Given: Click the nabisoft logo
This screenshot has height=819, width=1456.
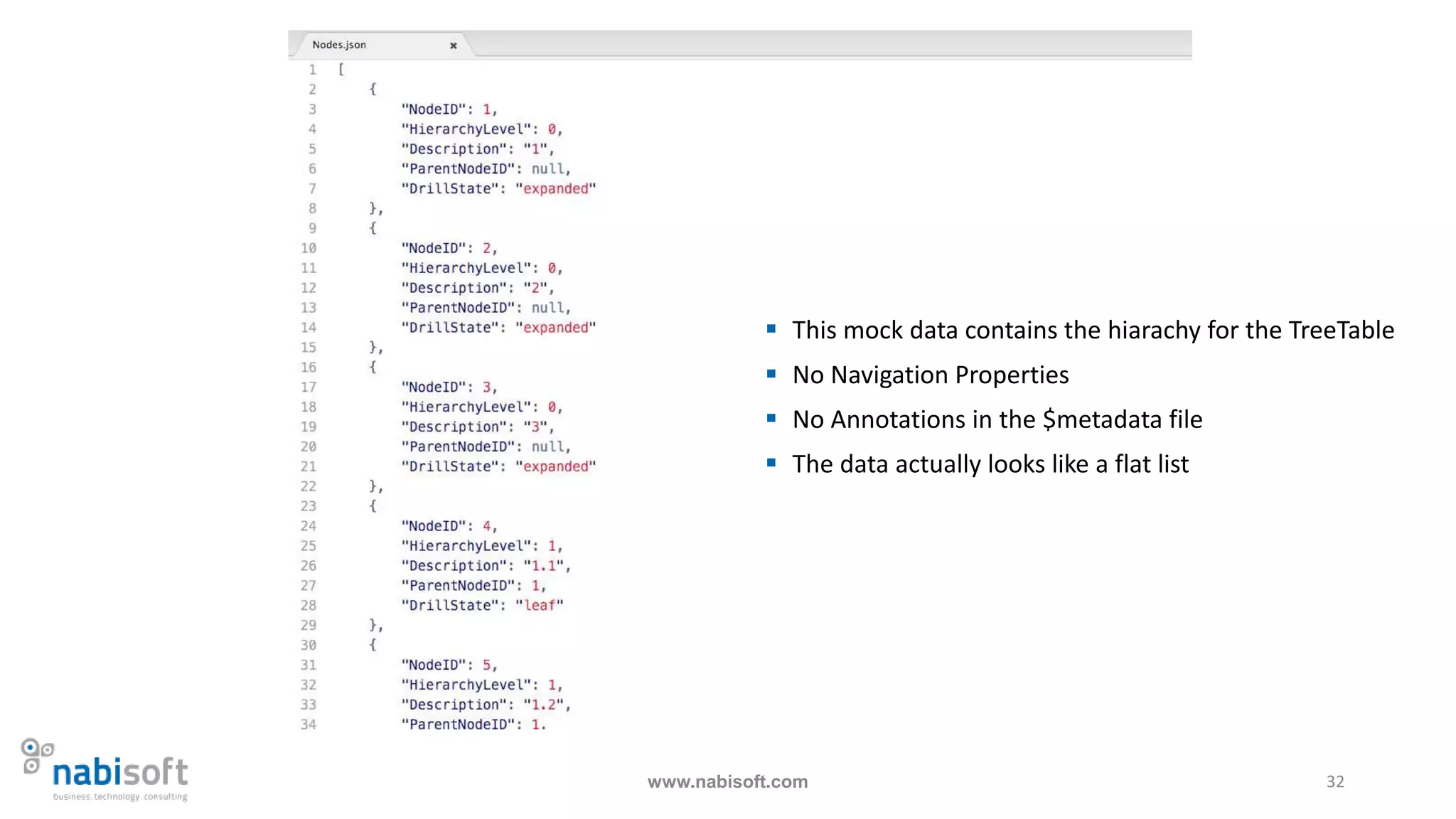Looking at the screenshot, I should 105,769.
